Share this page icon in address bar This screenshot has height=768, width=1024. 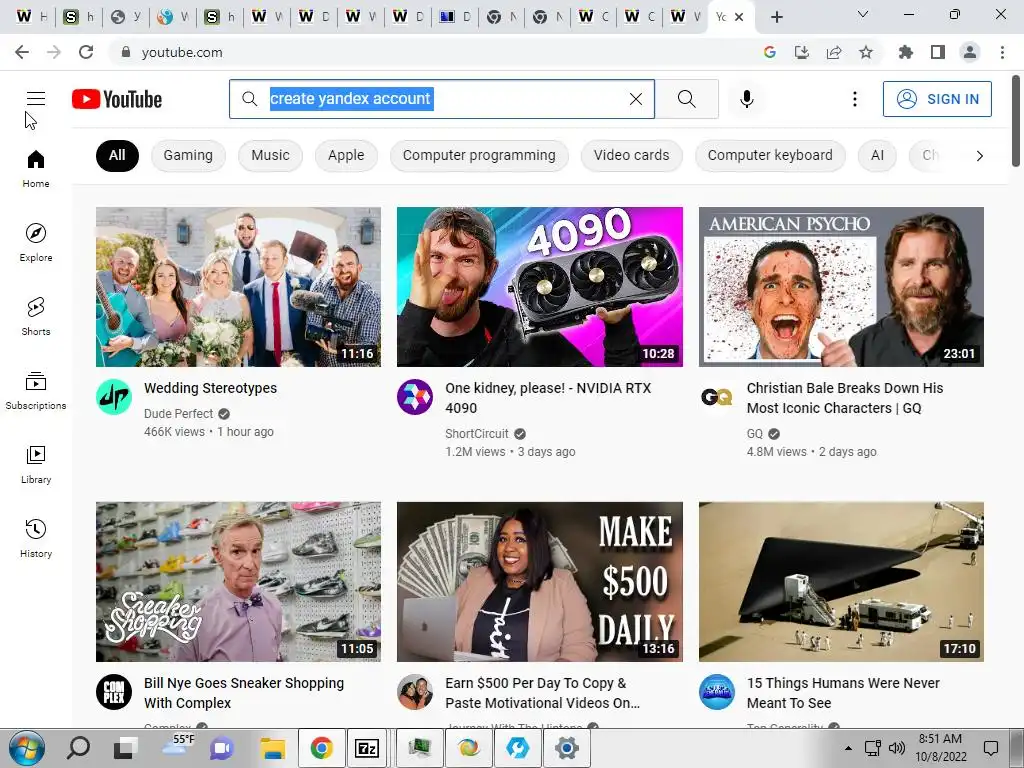coord(834,52)
